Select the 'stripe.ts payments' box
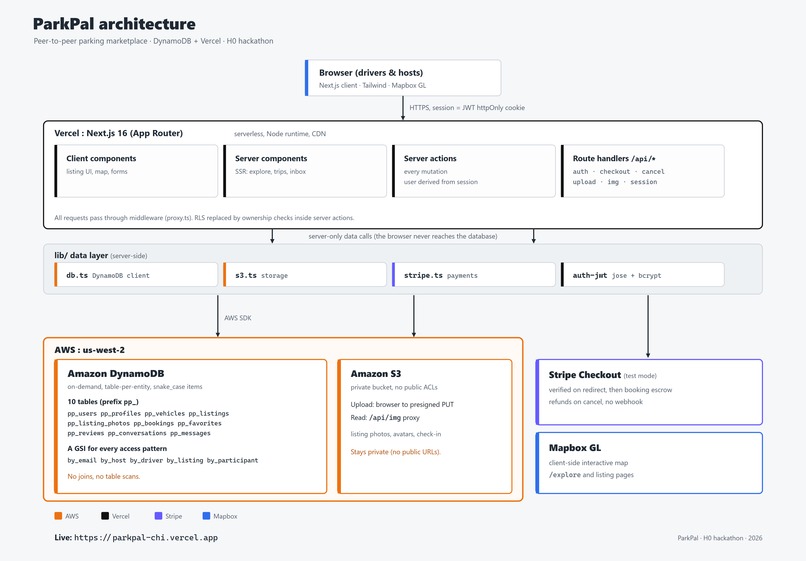 (473, 275)
